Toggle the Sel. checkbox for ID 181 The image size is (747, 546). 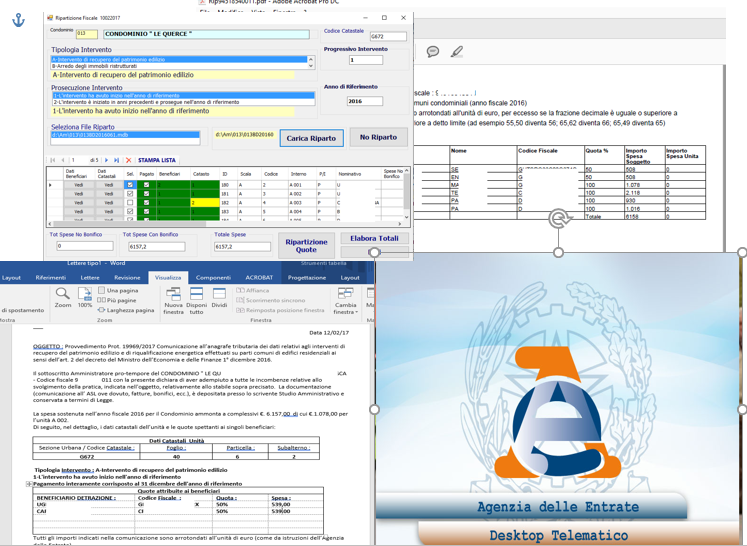coord(130,193)
